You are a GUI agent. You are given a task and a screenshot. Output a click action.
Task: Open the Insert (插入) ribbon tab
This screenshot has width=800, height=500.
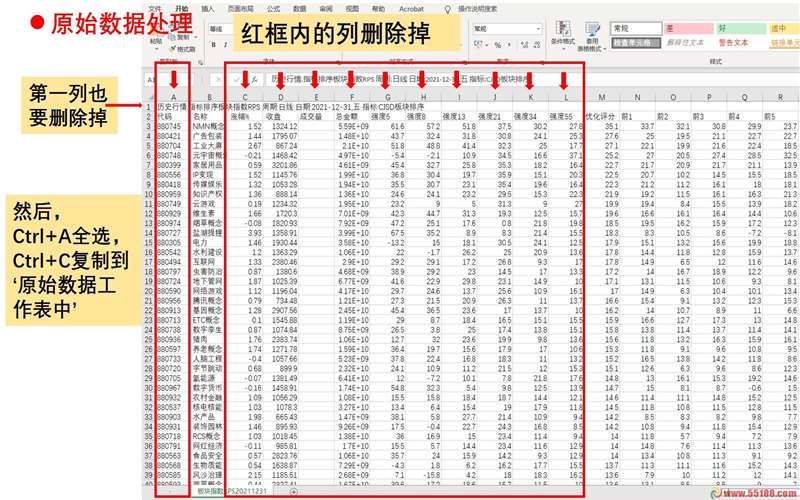pyautogui.click(x=208, y=8)
